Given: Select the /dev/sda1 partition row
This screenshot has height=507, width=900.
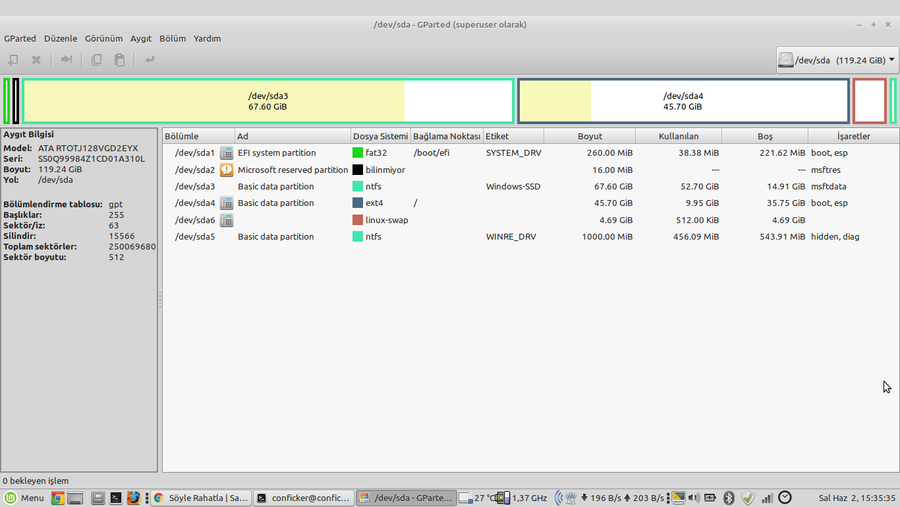Looking at the screenshot, I should (x=530, y=153).
